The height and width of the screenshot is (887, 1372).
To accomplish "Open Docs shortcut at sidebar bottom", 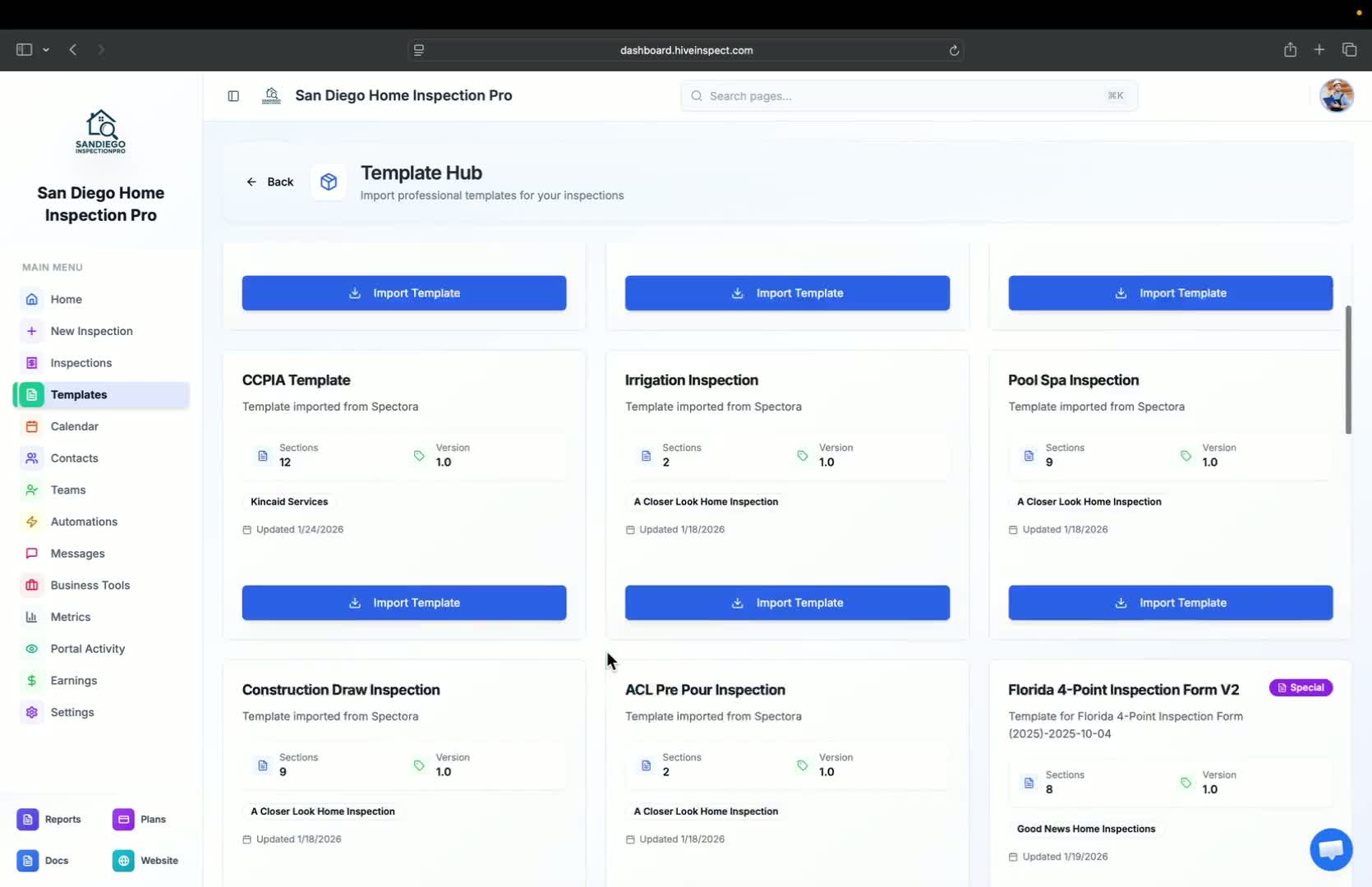I will pos(43,861).
